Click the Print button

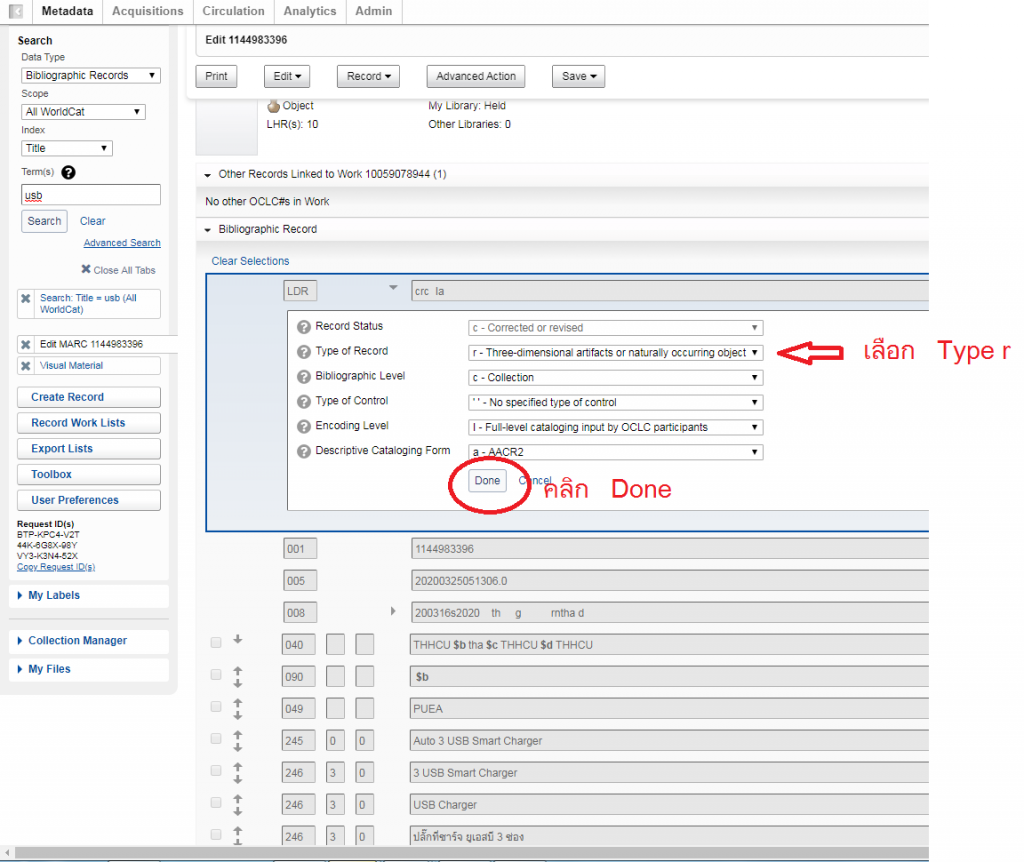tap(216, 76)
